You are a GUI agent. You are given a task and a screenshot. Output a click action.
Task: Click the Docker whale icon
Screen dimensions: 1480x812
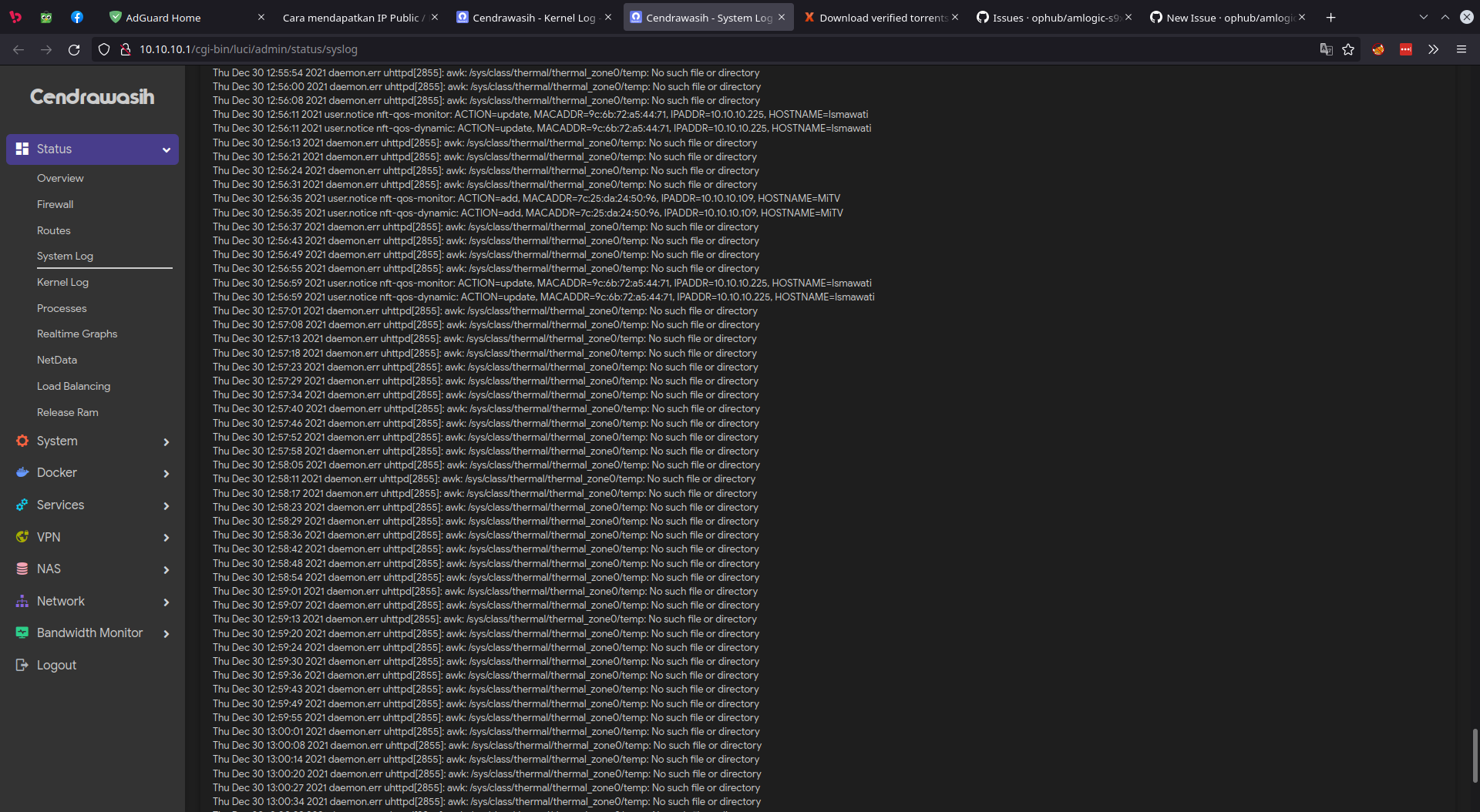click(x=22, y=472)
